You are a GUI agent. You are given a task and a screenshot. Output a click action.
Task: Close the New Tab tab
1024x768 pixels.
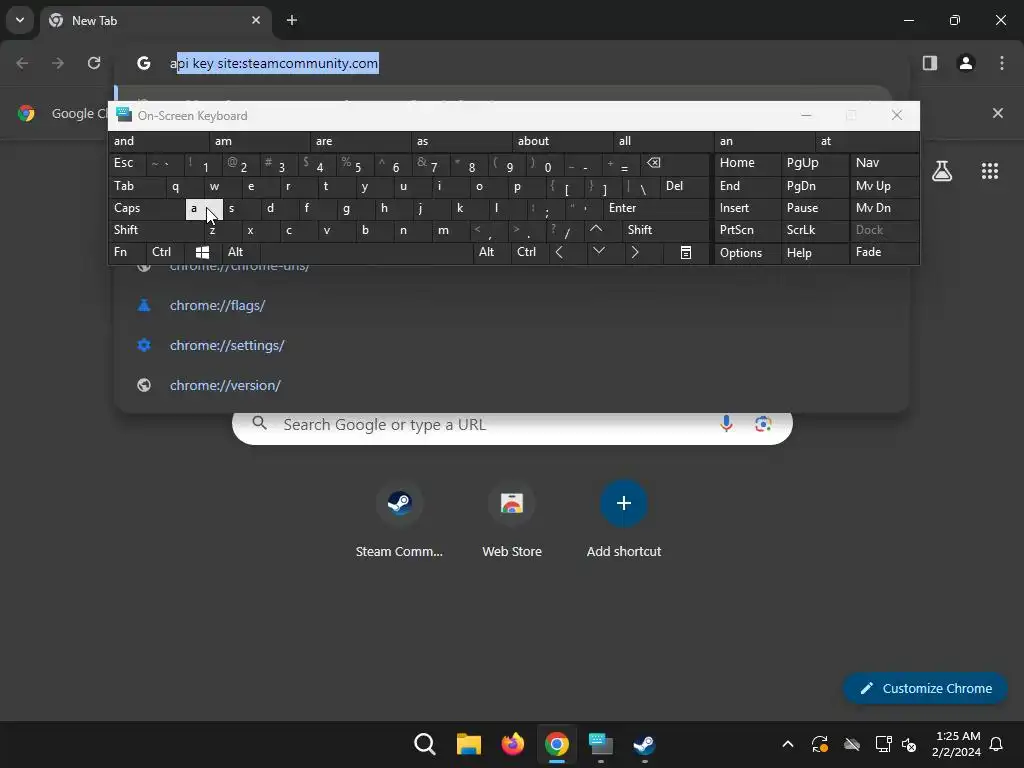(256, 20)
